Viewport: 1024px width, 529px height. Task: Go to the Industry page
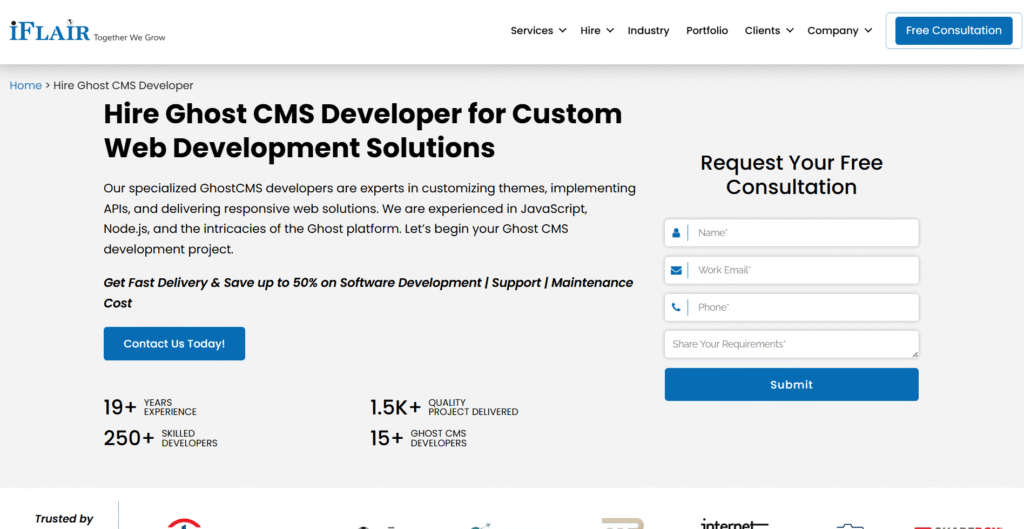click(648, 31)
